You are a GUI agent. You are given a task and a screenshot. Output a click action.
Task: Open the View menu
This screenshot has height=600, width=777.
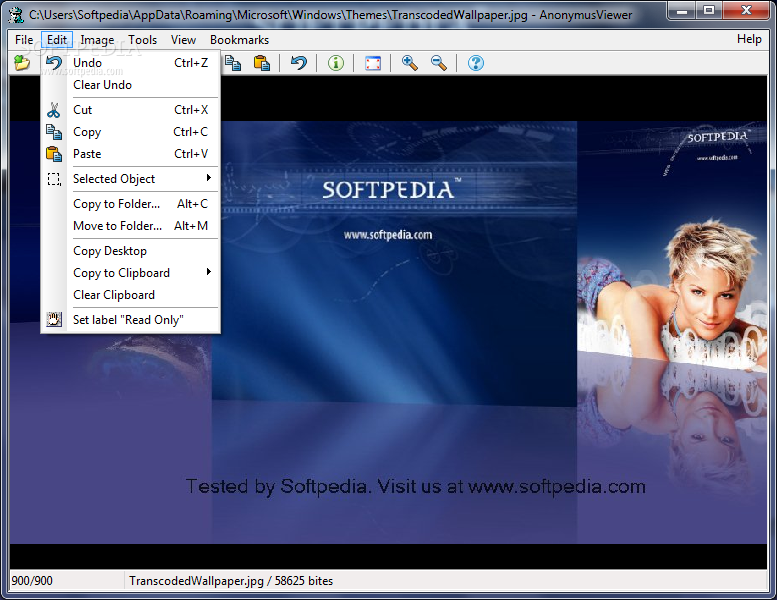183,40
